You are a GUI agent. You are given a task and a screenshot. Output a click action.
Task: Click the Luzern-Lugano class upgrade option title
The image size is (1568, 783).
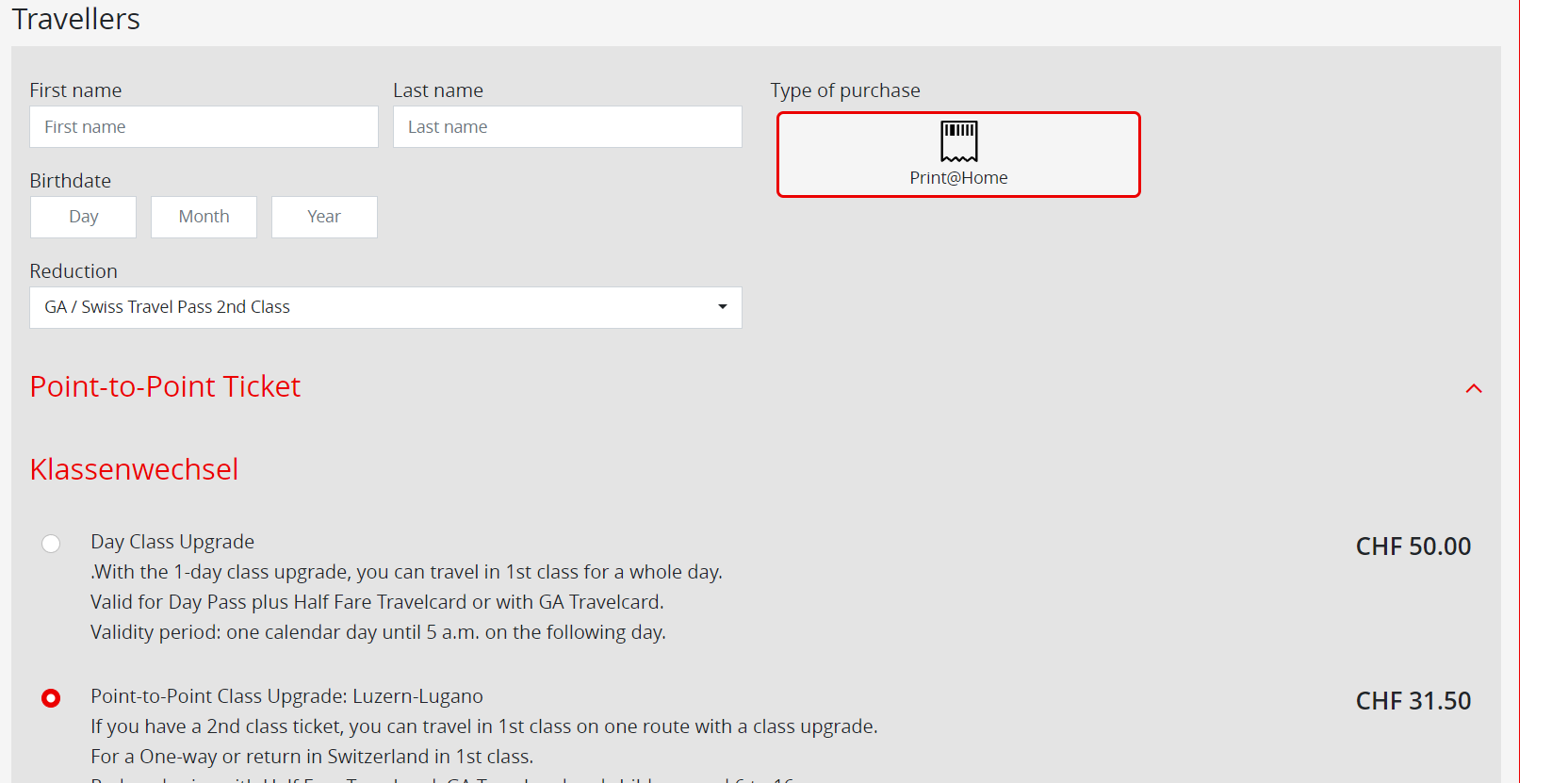[286, 696]
